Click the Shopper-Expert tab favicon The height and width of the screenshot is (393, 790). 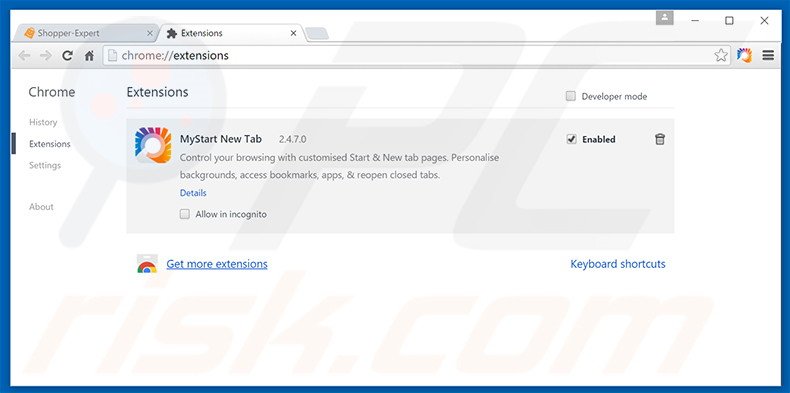(x=29, y=33)
